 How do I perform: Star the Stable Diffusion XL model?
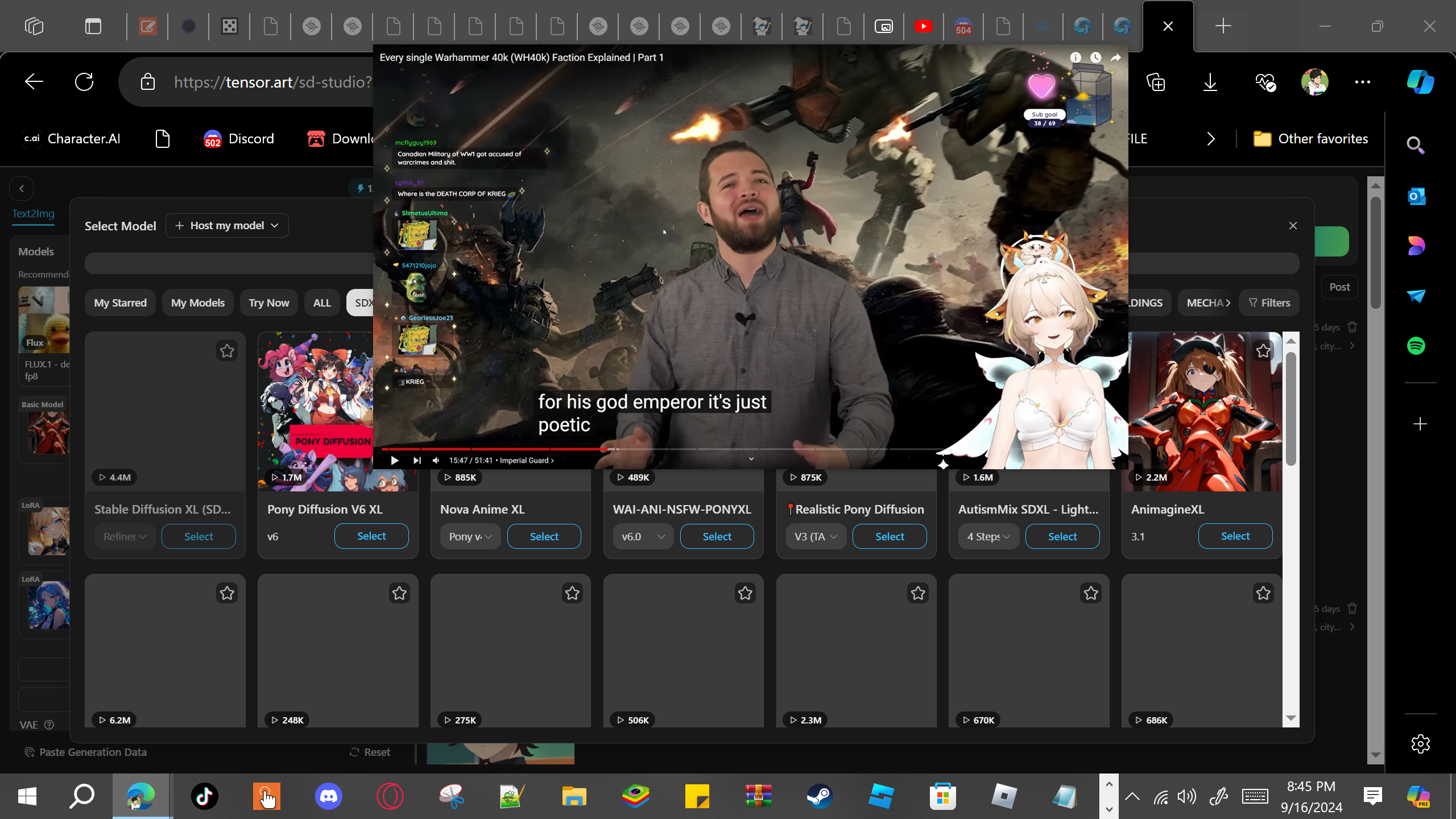(x=227, y=351)
